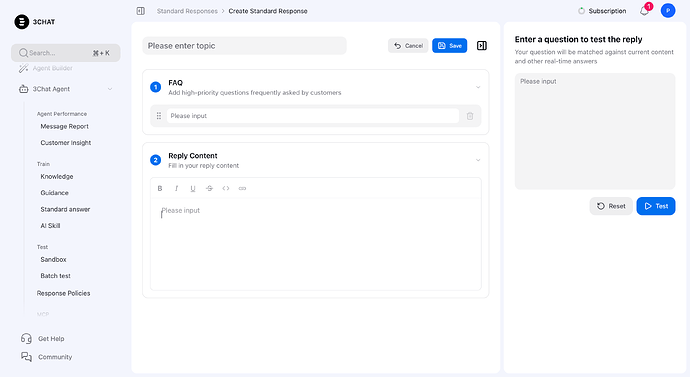The height and width of the screenshot is (377, 690).
Task: Collapse the 3Chat Agent menu chevron
Action: 110,89
